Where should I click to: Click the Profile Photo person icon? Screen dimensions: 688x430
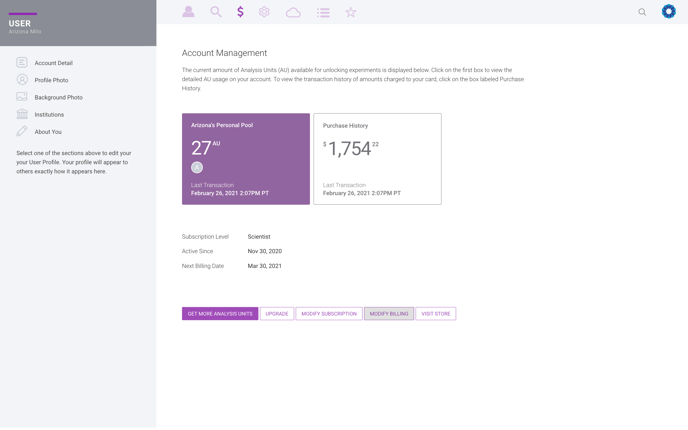coord(22,79)
